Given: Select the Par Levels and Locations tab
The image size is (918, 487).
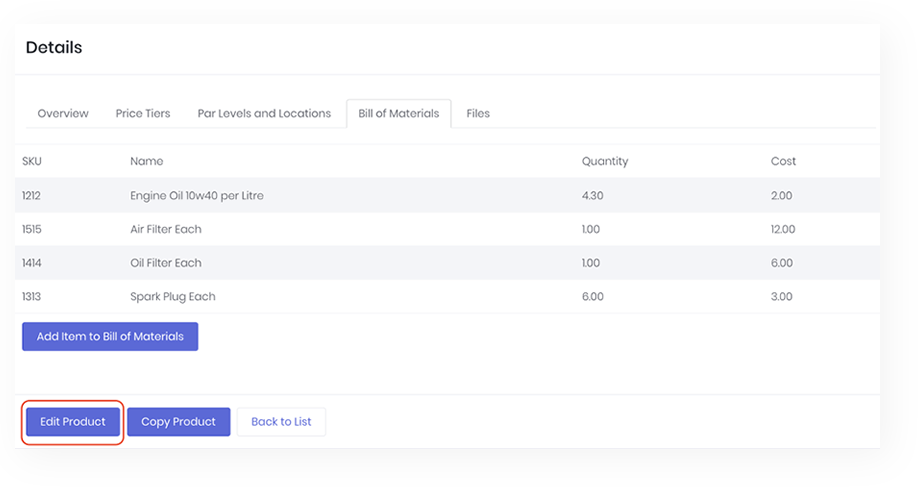Looking at the screenshot, I should pos(264,114).
